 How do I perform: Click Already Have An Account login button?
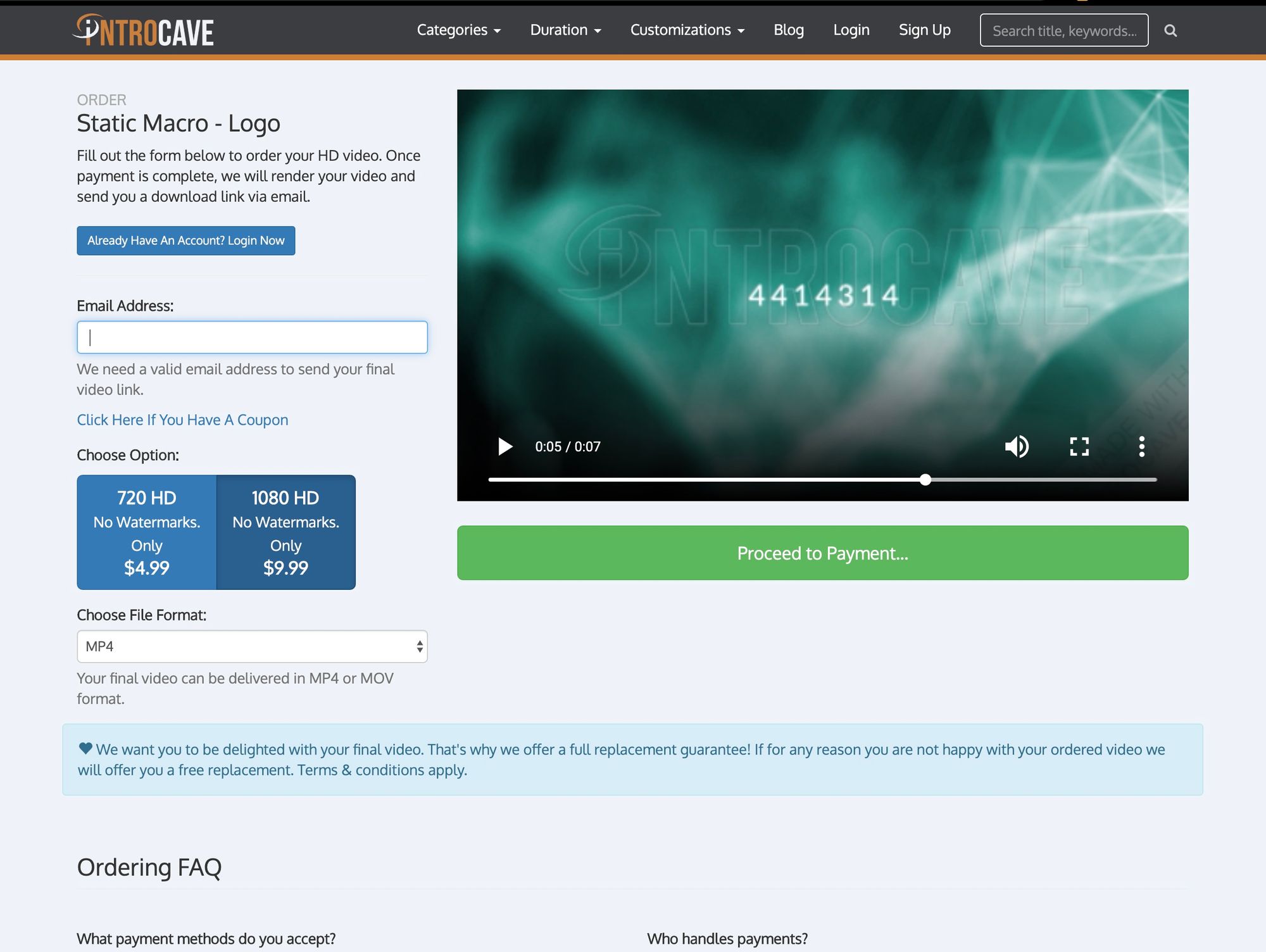click(x=185, y=241)
